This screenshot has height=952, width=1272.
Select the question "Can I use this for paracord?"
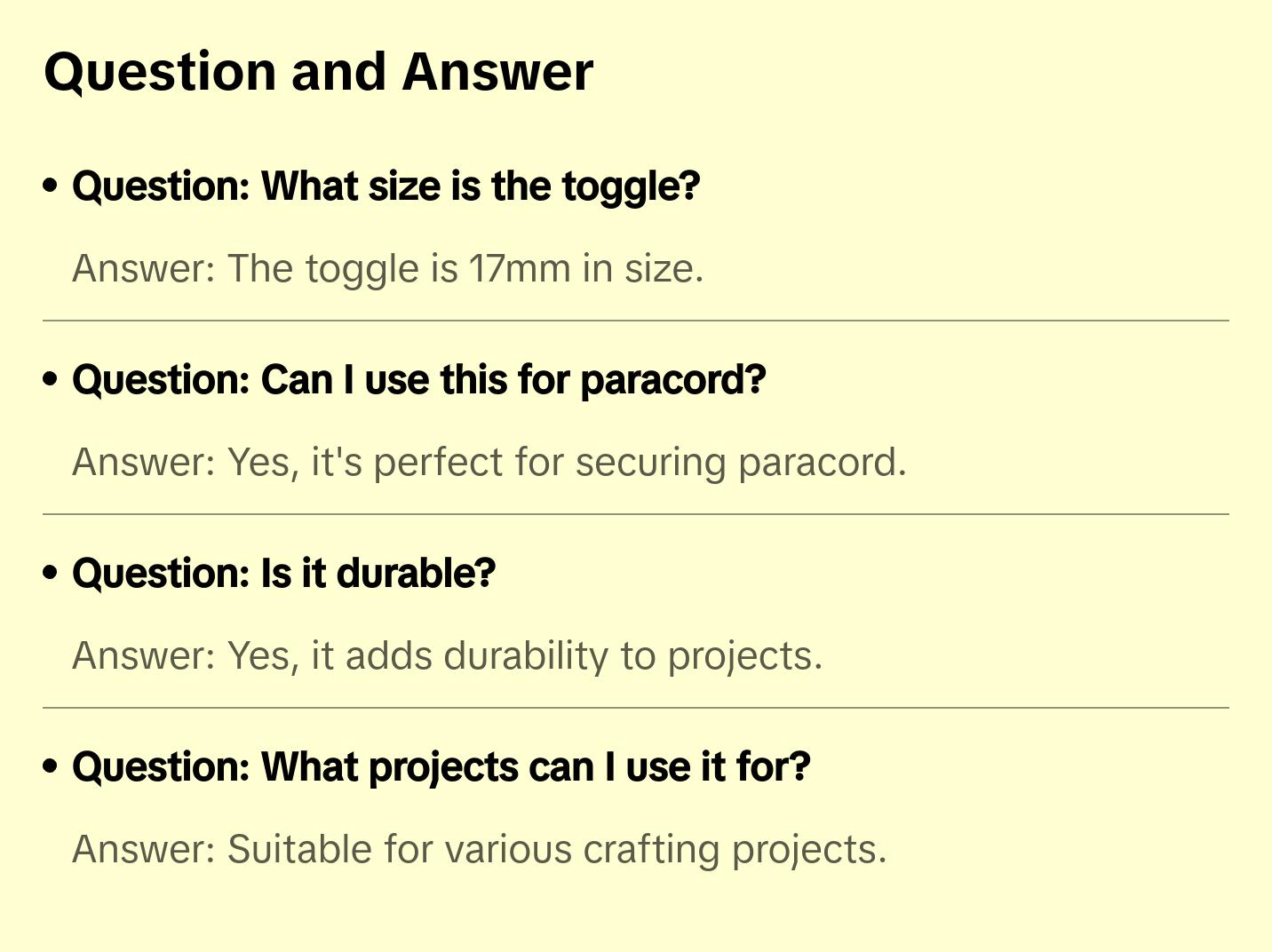coord(418,380)
